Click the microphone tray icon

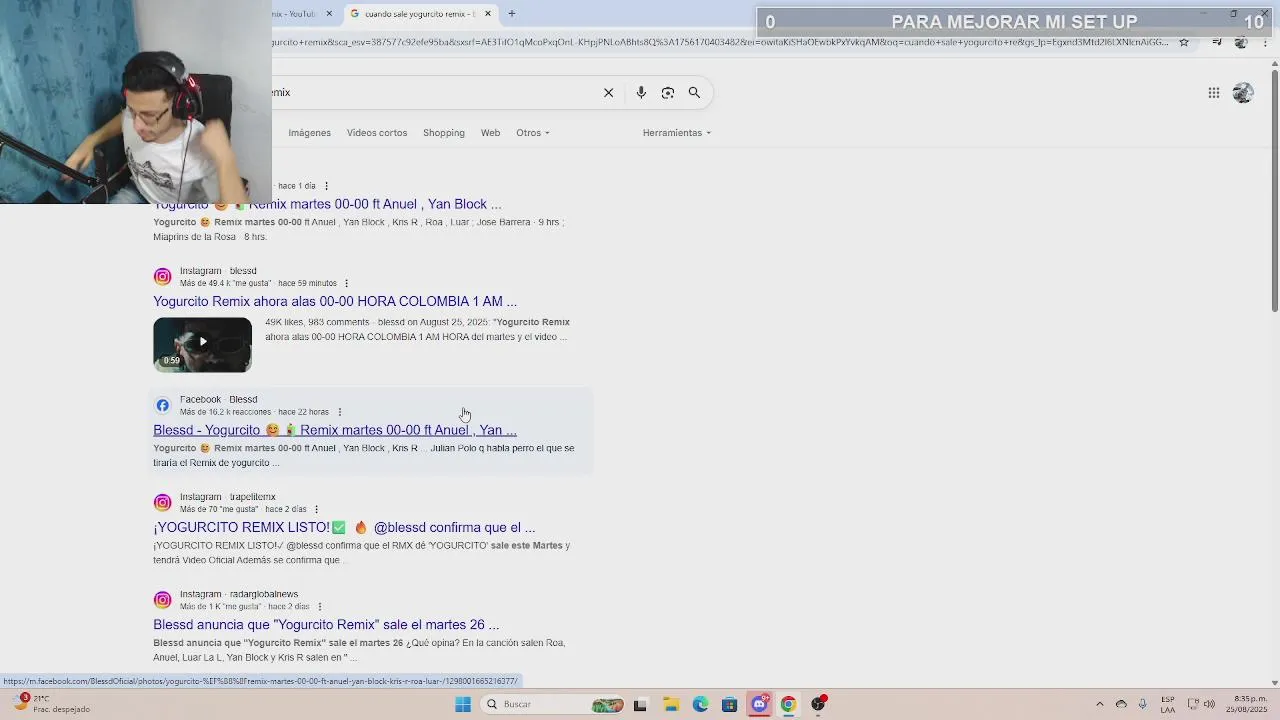coord(1142,704)
